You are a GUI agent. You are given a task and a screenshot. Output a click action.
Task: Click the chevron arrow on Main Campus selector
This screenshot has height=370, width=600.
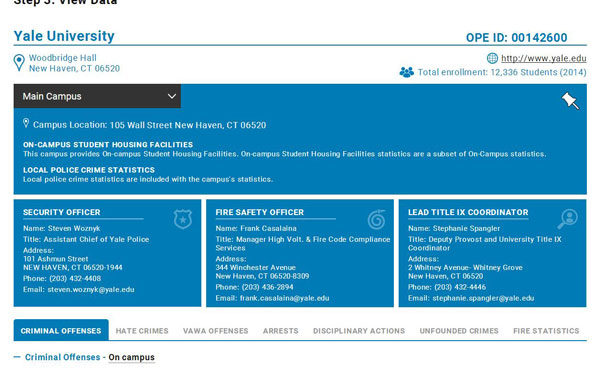tap(172, 96)
